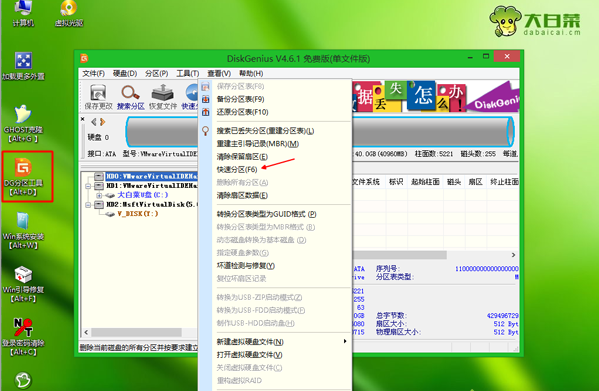Open the 登录密码清除 desktop icon
This screenshot has height=391, width=599.
coord(23,337)
